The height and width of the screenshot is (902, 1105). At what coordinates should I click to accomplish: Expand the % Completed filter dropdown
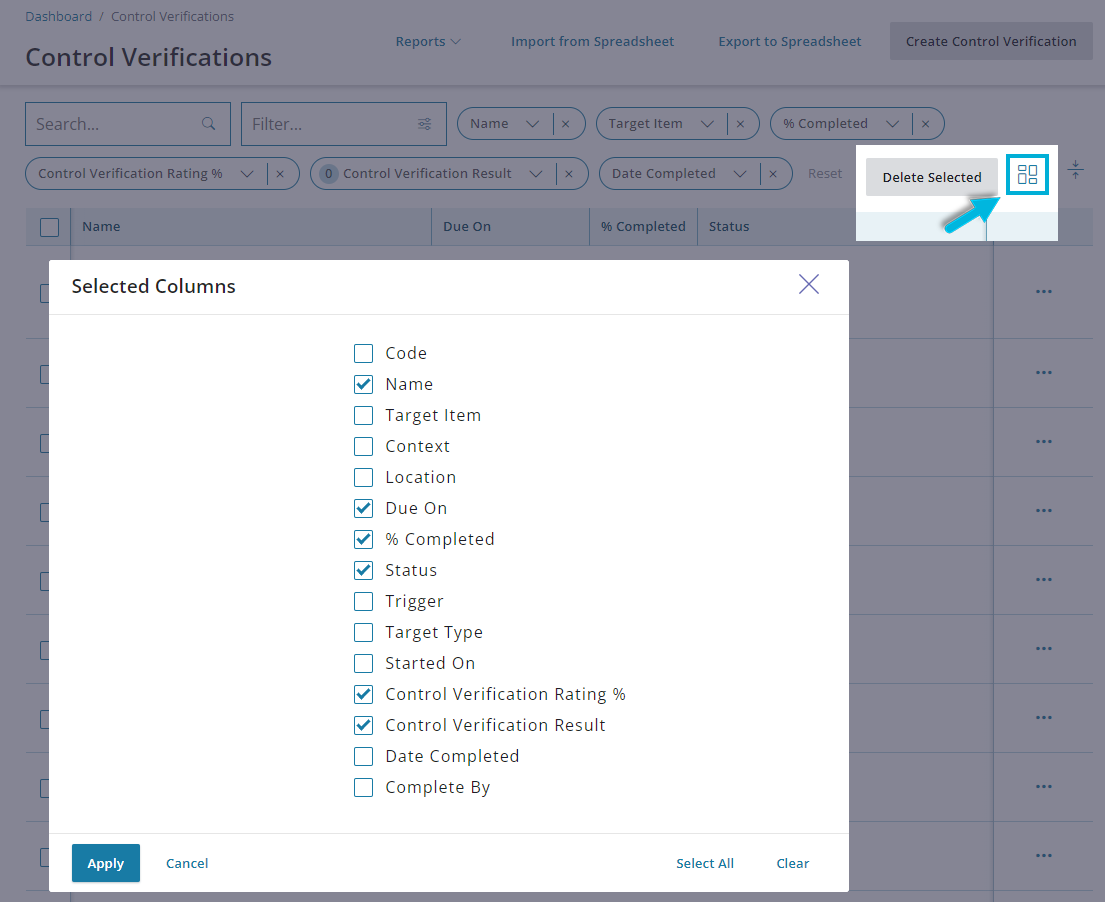[892, 124]
